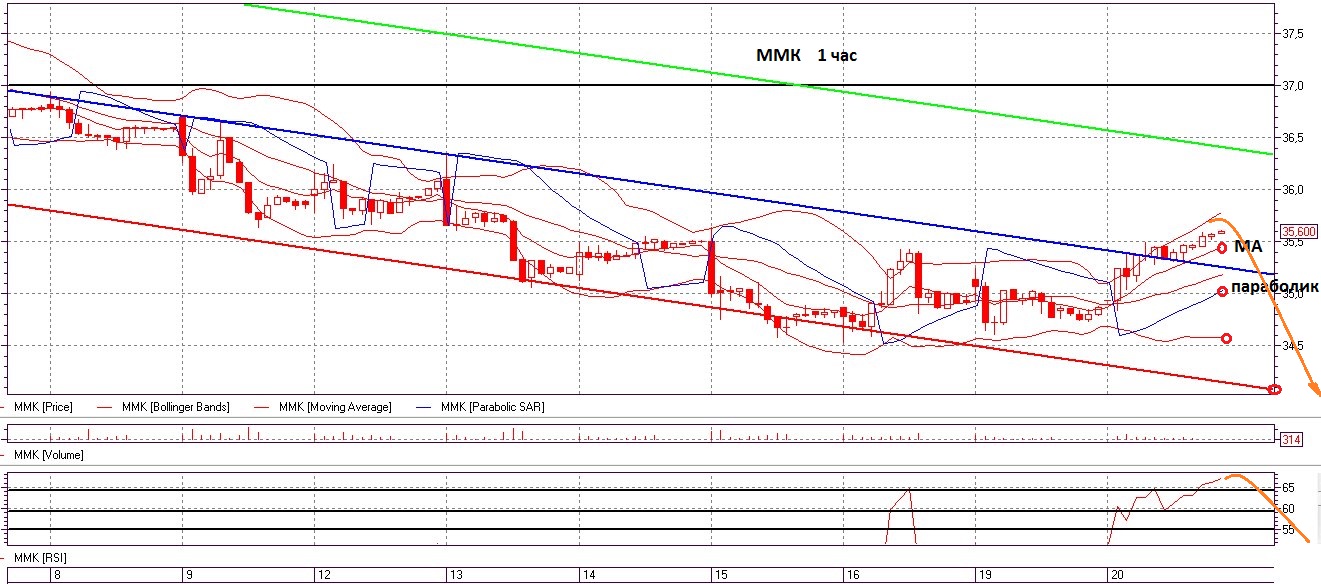Click date label 20 on time axis

tap(1117, 576)
